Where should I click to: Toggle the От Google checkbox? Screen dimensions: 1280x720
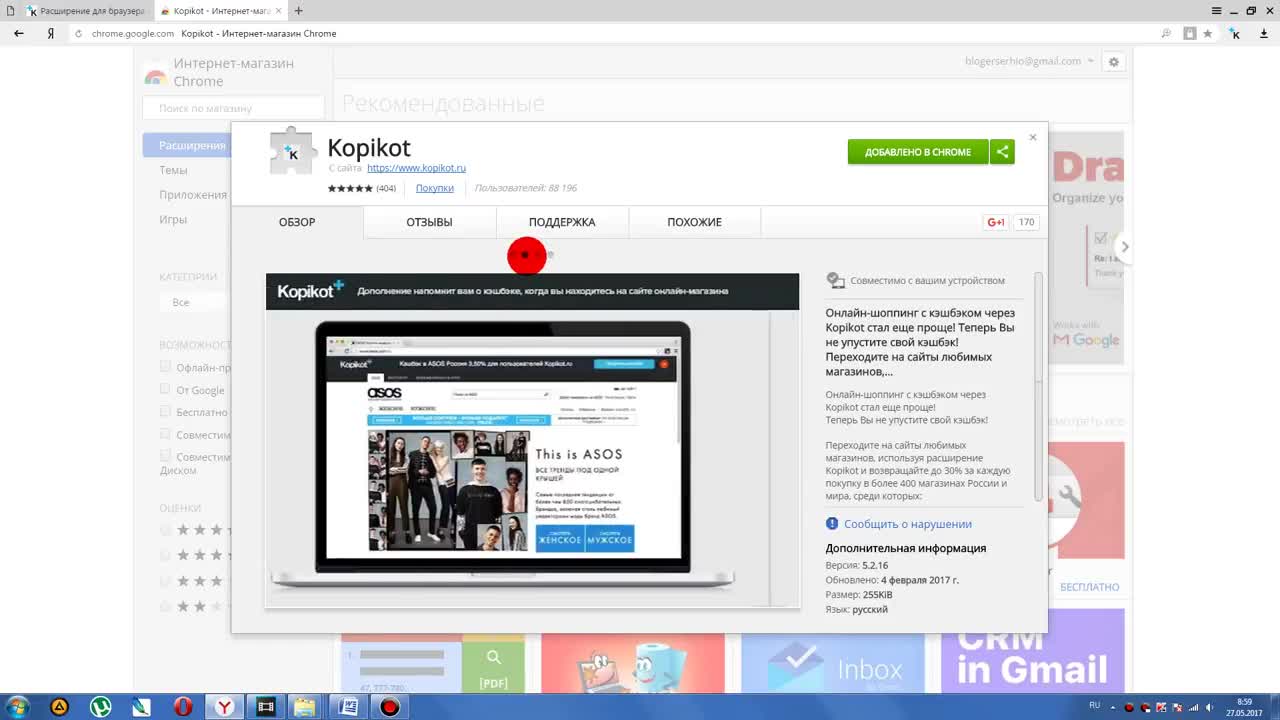click(166, 389)
